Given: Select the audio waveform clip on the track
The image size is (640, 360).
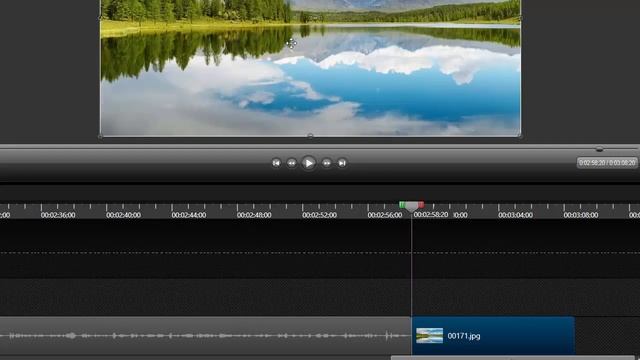Looking at the screenshot, I should point(205,336).
